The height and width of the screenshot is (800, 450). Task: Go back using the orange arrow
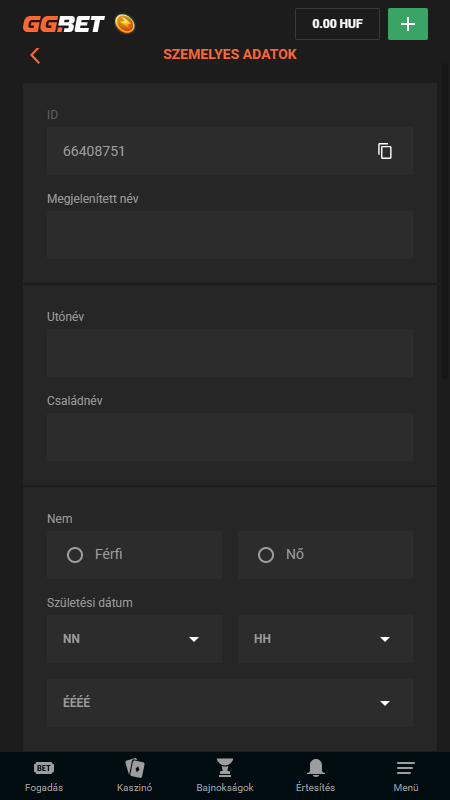(x=35, y=55)
